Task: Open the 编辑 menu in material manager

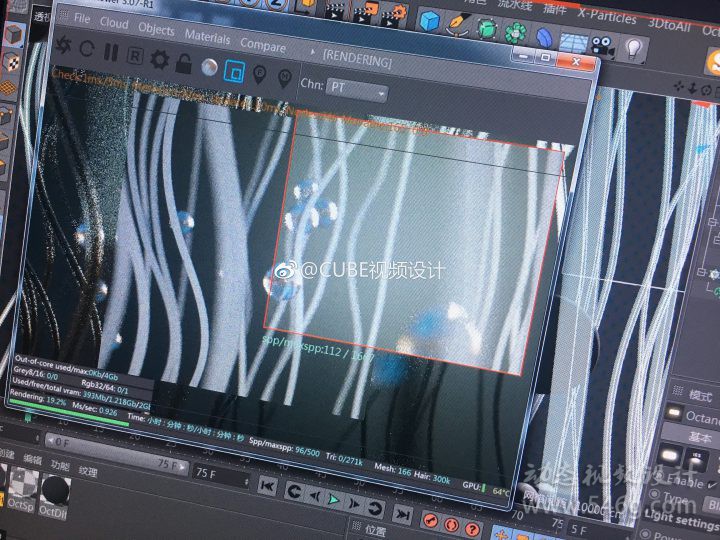Action: click(33, 460)
